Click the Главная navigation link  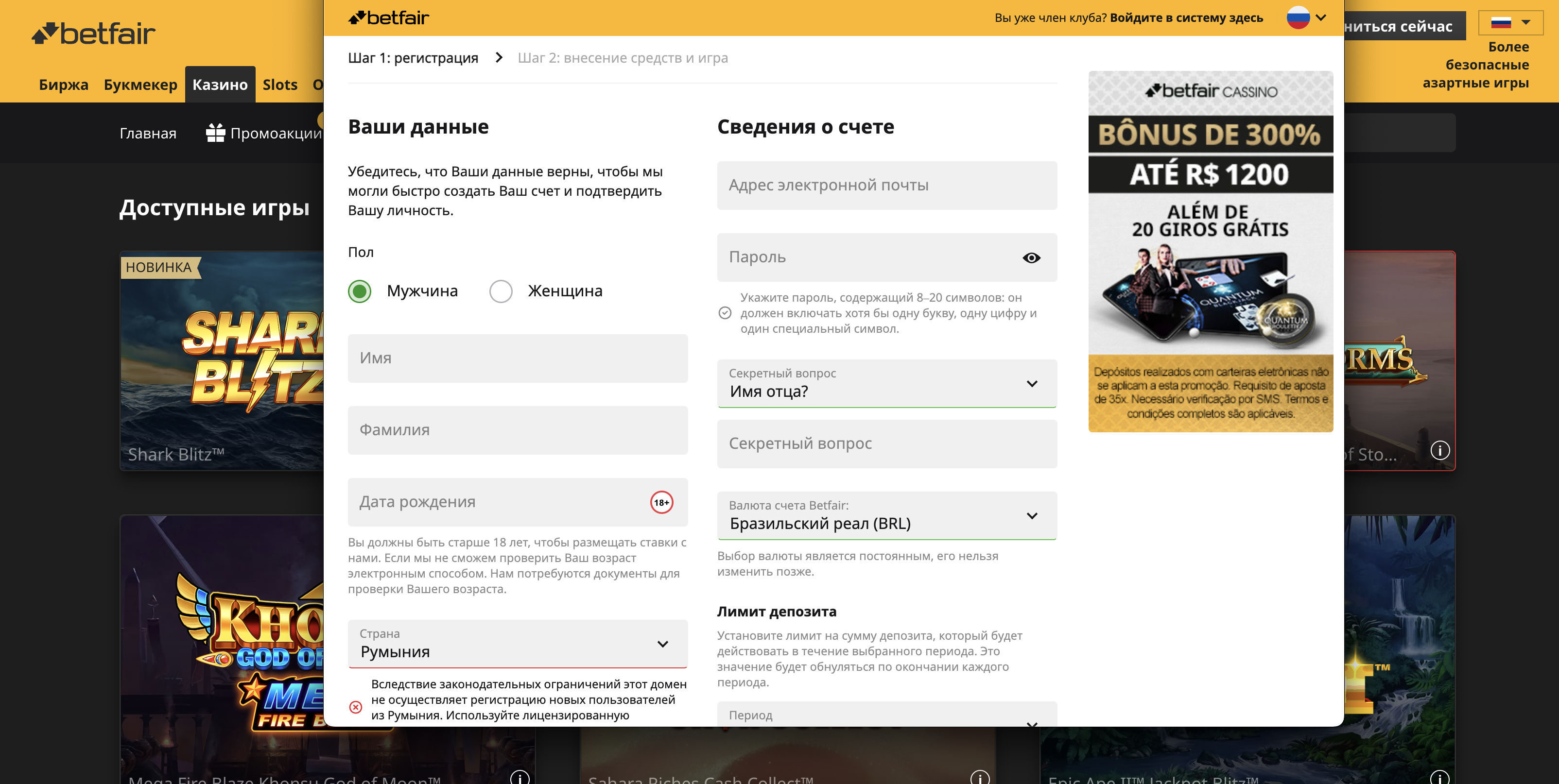pyautogui.click(x=148, y=133)
